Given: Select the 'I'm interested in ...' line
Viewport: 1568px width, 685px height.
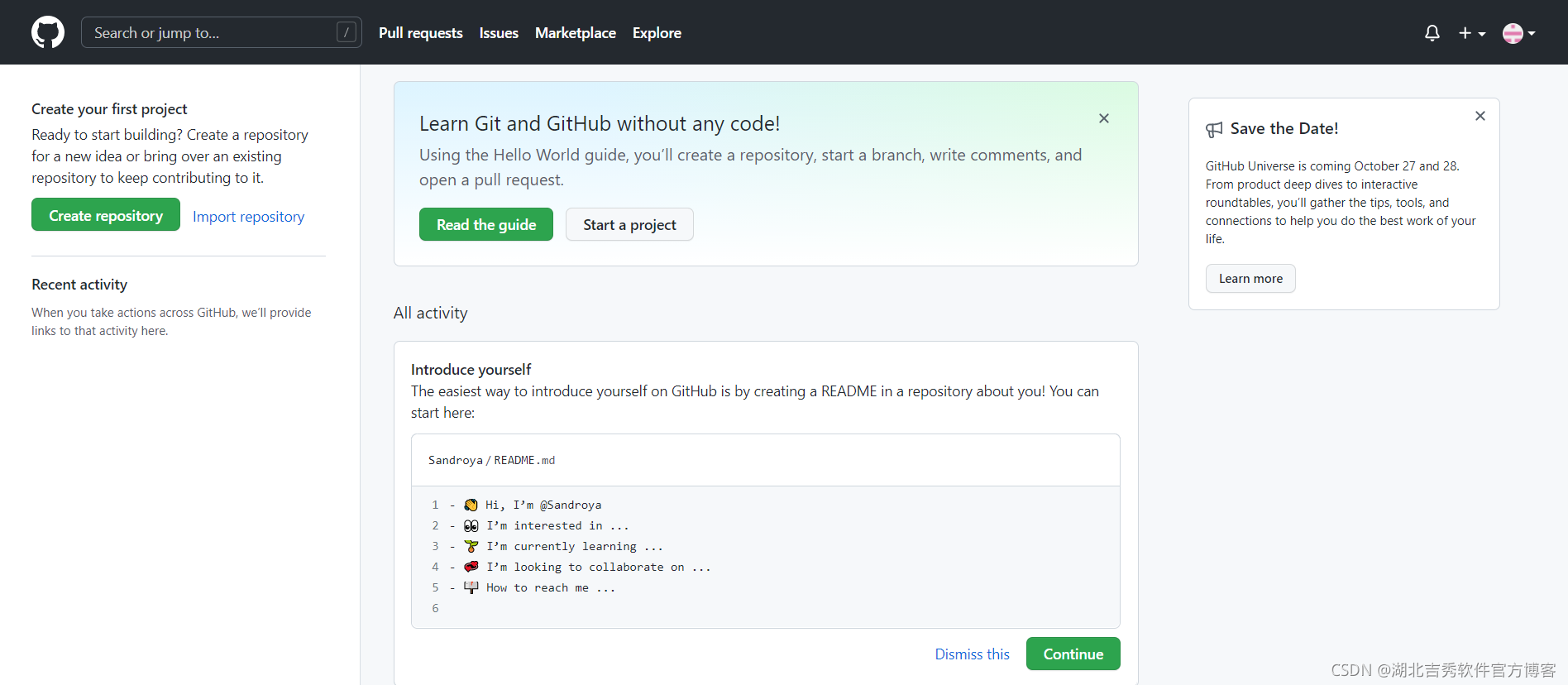Looking at the screenshot, I should click(x=557, y=525).
